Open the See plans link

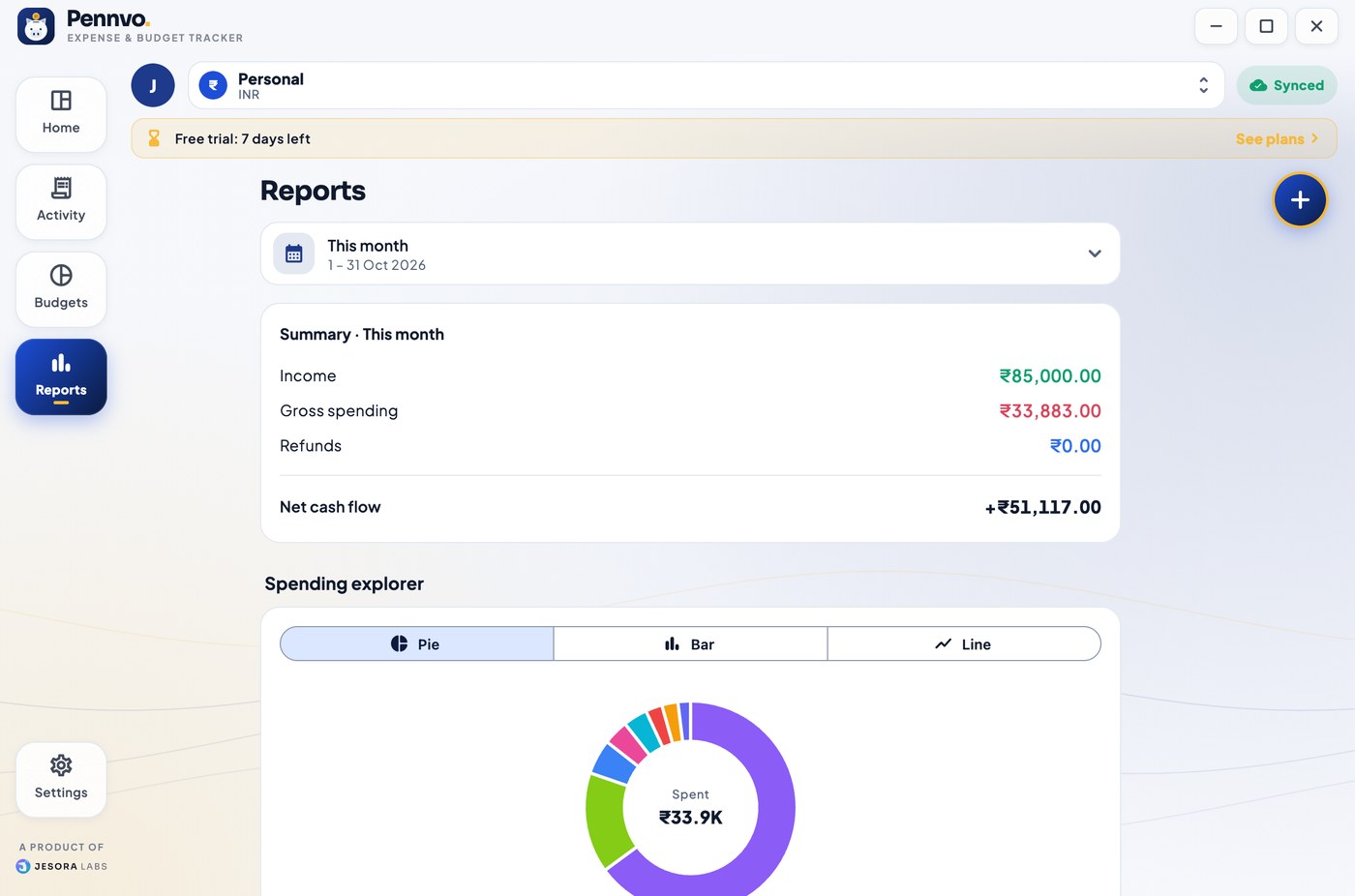click(1277, 138)
